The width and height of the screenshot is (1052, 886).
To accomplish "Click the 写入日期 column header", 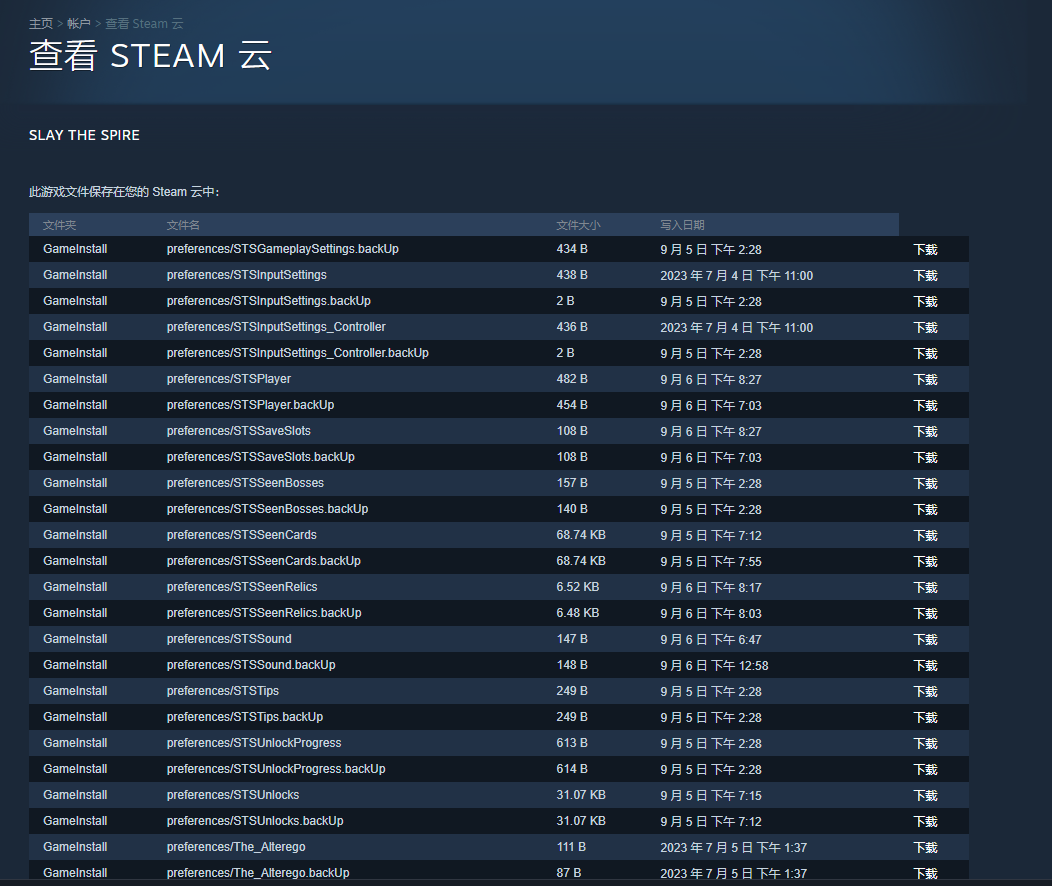I will tap(682, 225).
